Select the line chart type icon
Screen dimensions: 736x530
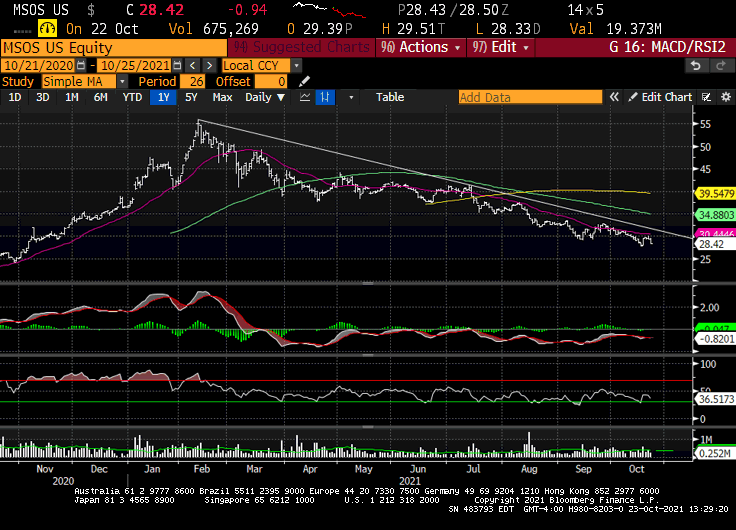305,97
